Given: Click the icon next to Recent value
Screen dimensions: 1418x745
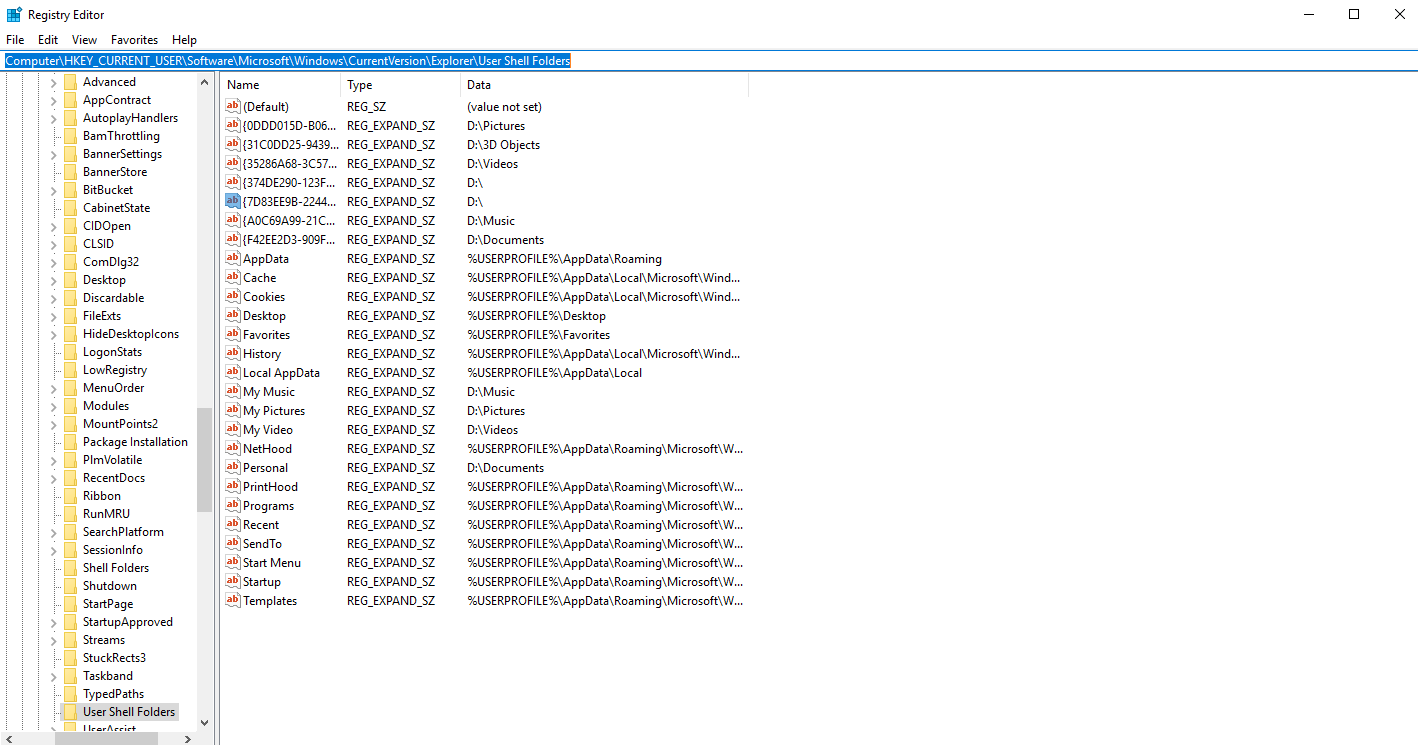Looking at the screenshot, I should (233, 524).
